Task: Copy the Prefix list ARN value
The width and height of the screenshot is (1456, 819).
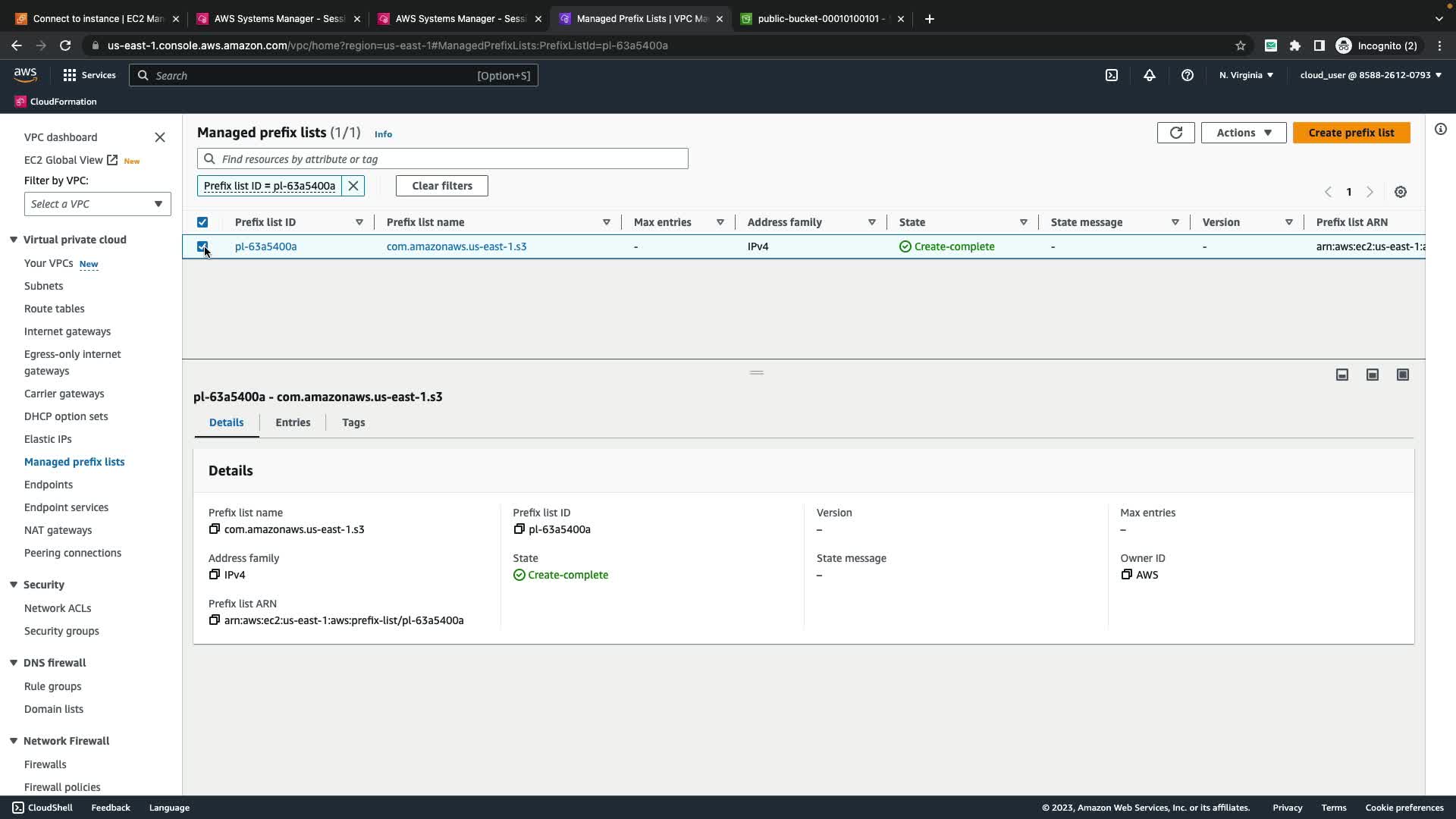Action: (x=215, y=620)
